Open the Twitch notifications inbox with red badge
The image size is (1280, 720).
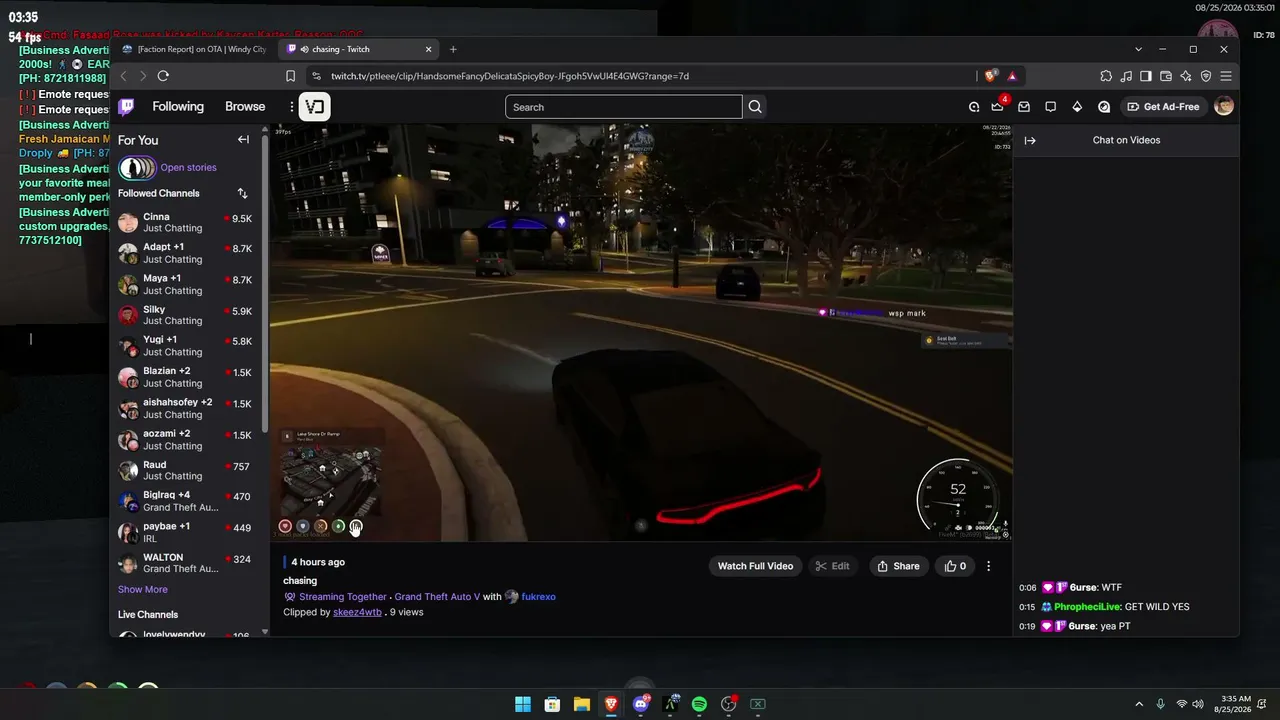998,107
